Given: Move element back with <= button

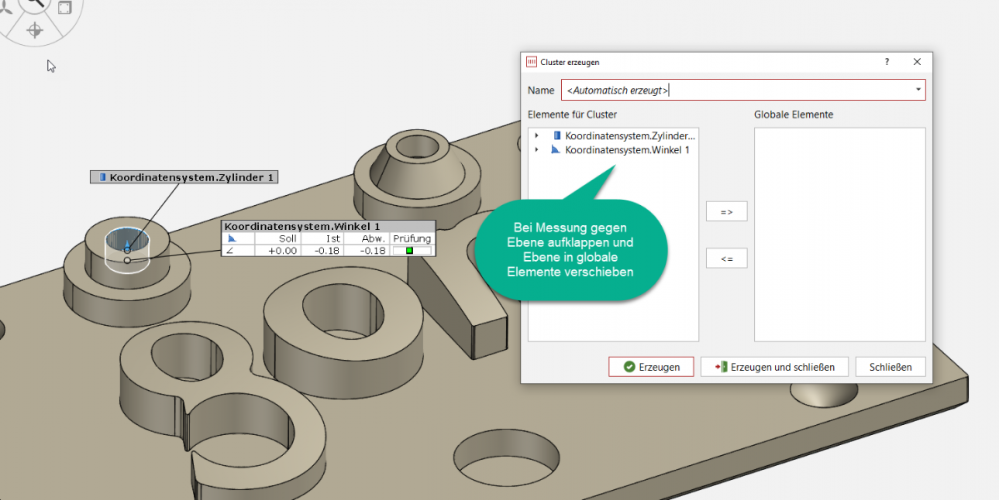Looking at the screenshot, I should click(x=726, y=259).
